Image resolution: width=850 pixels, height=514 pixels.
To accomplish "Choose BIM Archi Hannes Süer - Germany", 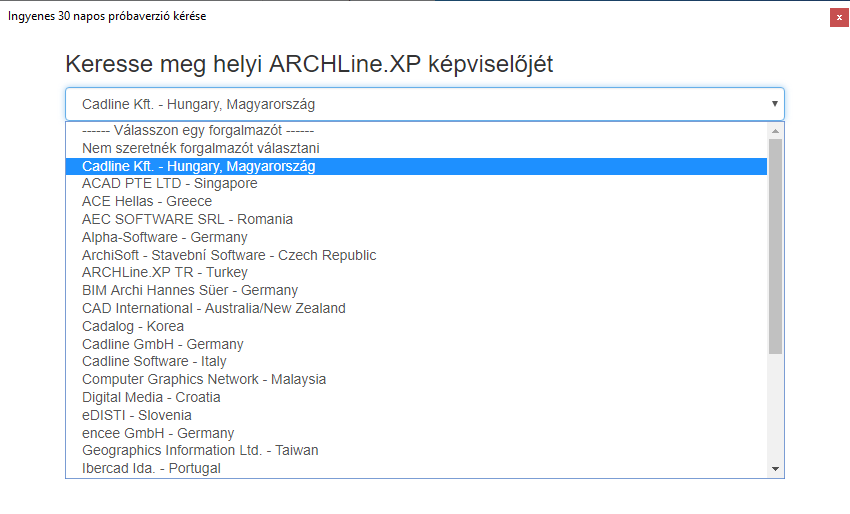I will point(416,291).
